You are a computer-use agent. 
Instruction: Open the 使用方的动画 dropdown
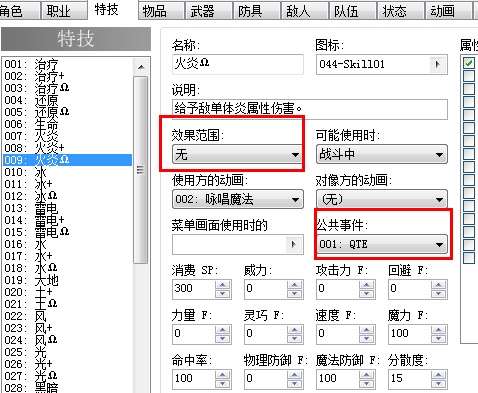coord(238,199)
